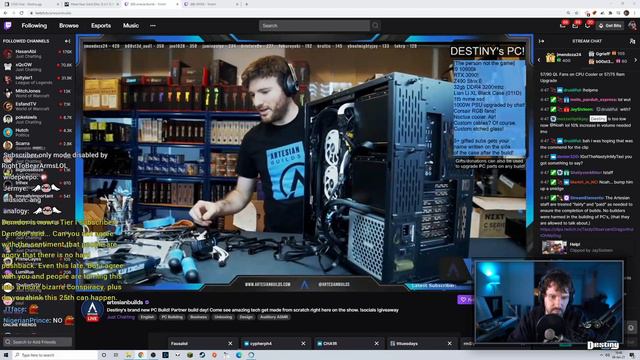The image size is (640, 360).
Task: Open the Windows Start menu
Action: (6, 355)
